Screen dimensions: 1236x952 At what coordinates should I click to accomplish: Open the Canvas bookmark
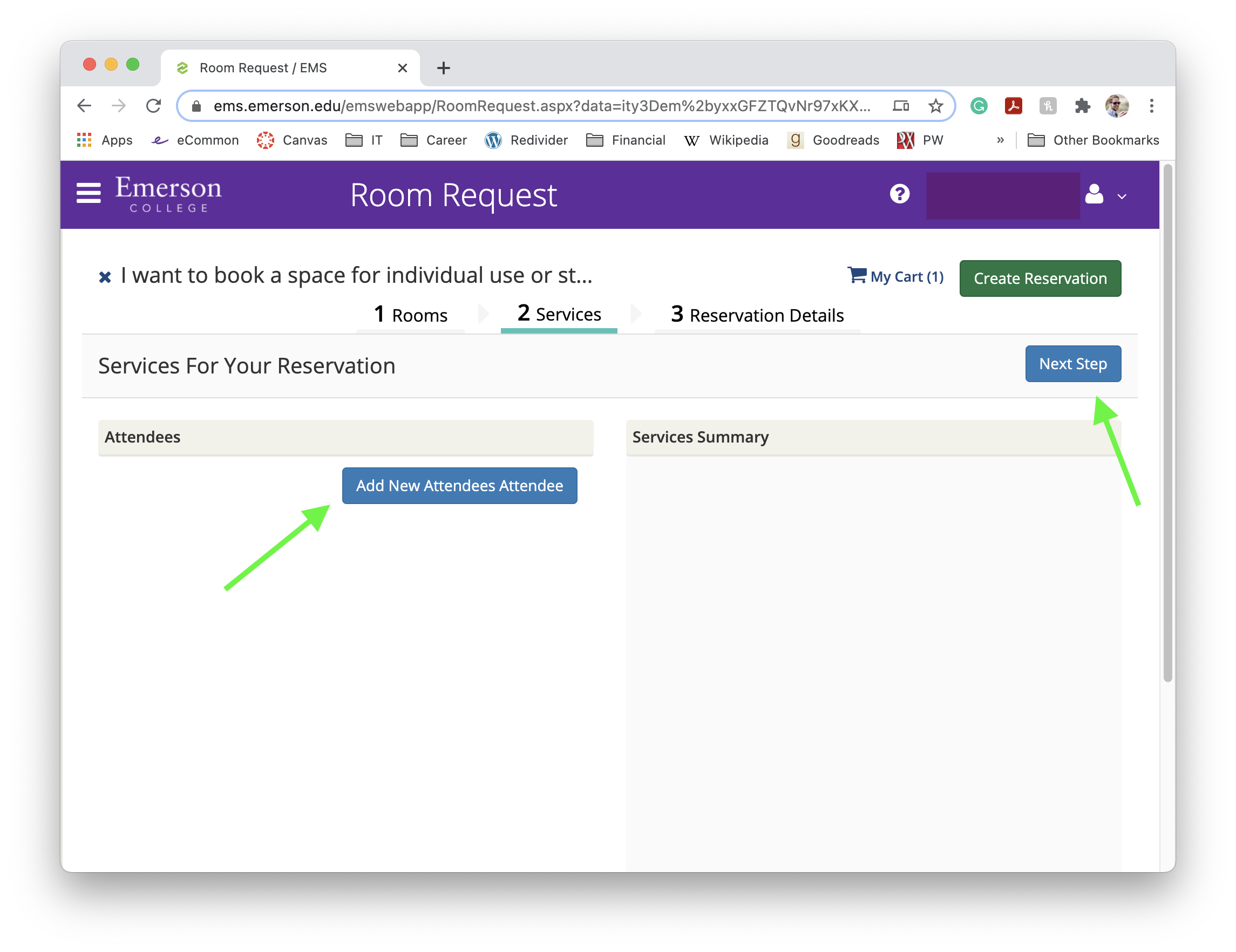click(292, 140)
